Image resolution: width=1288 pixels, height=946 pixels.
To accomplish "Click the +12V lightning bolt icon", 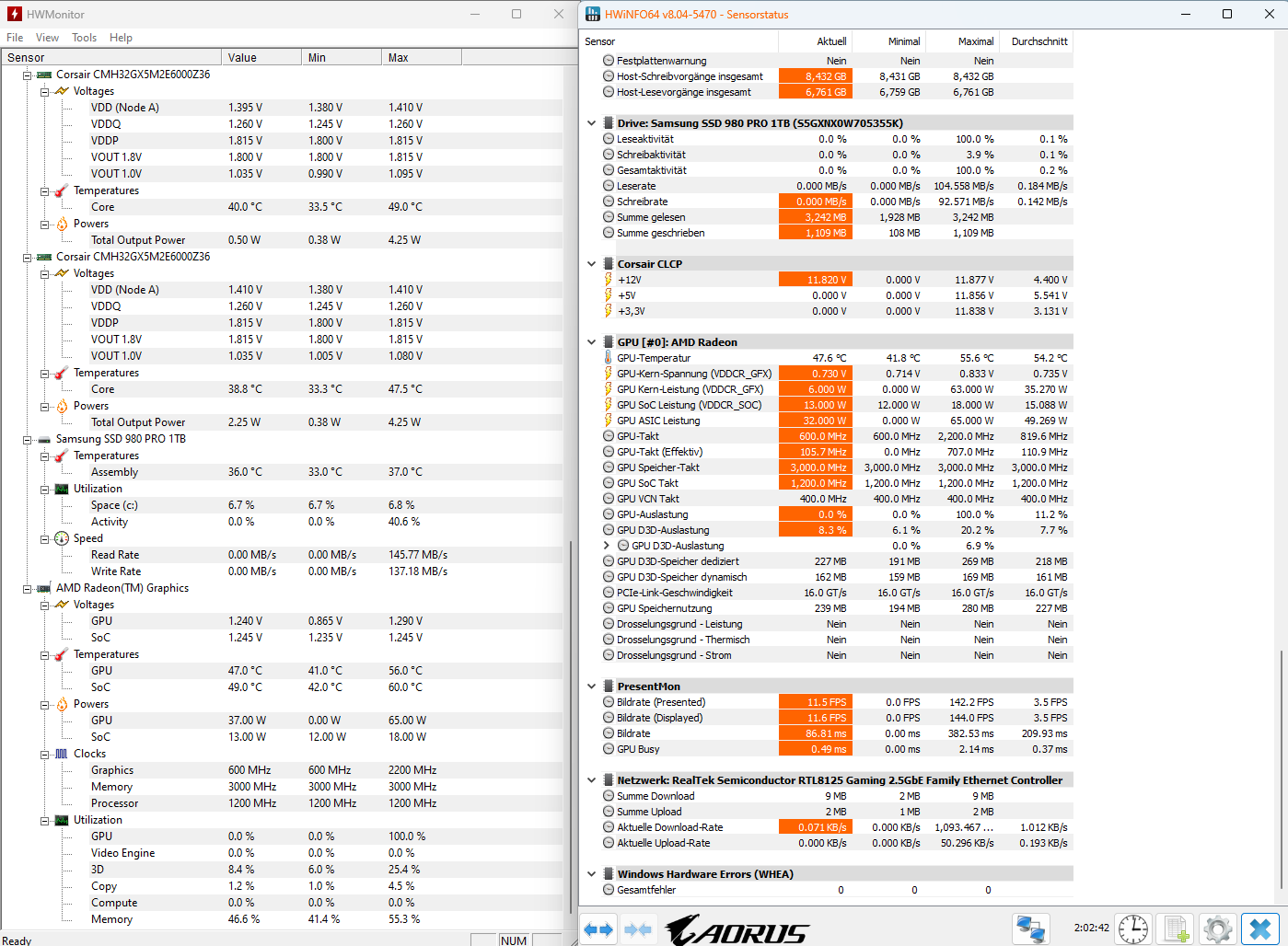I will (608, 280).
